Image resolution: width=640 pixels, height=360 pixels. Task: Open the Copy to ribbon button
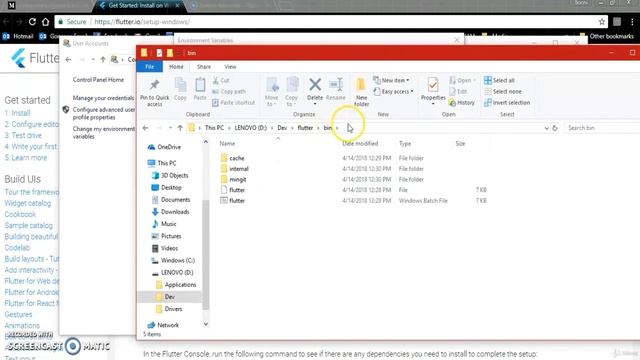(291, 92)
